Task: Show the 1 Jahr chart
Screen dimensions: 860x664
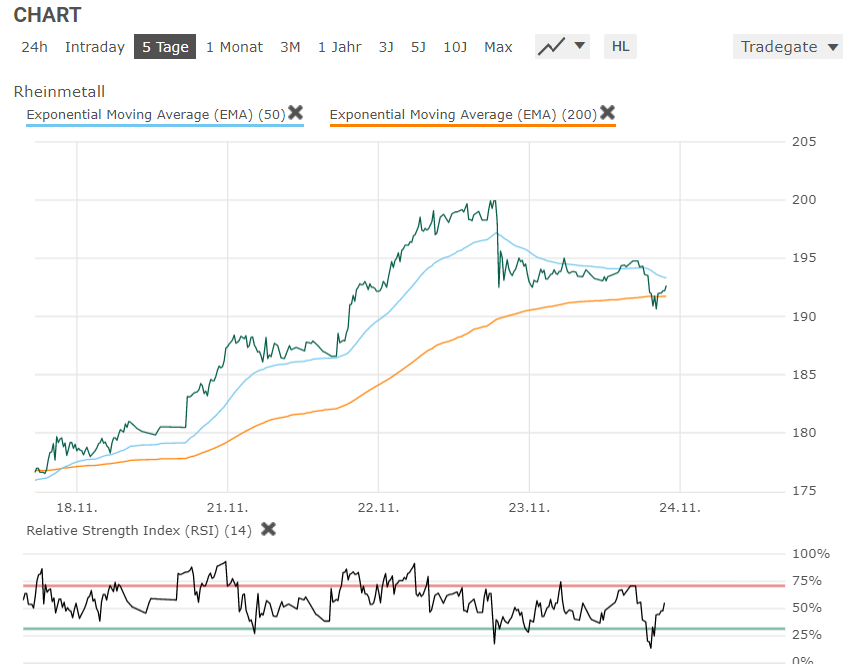Action: [340, 47]
